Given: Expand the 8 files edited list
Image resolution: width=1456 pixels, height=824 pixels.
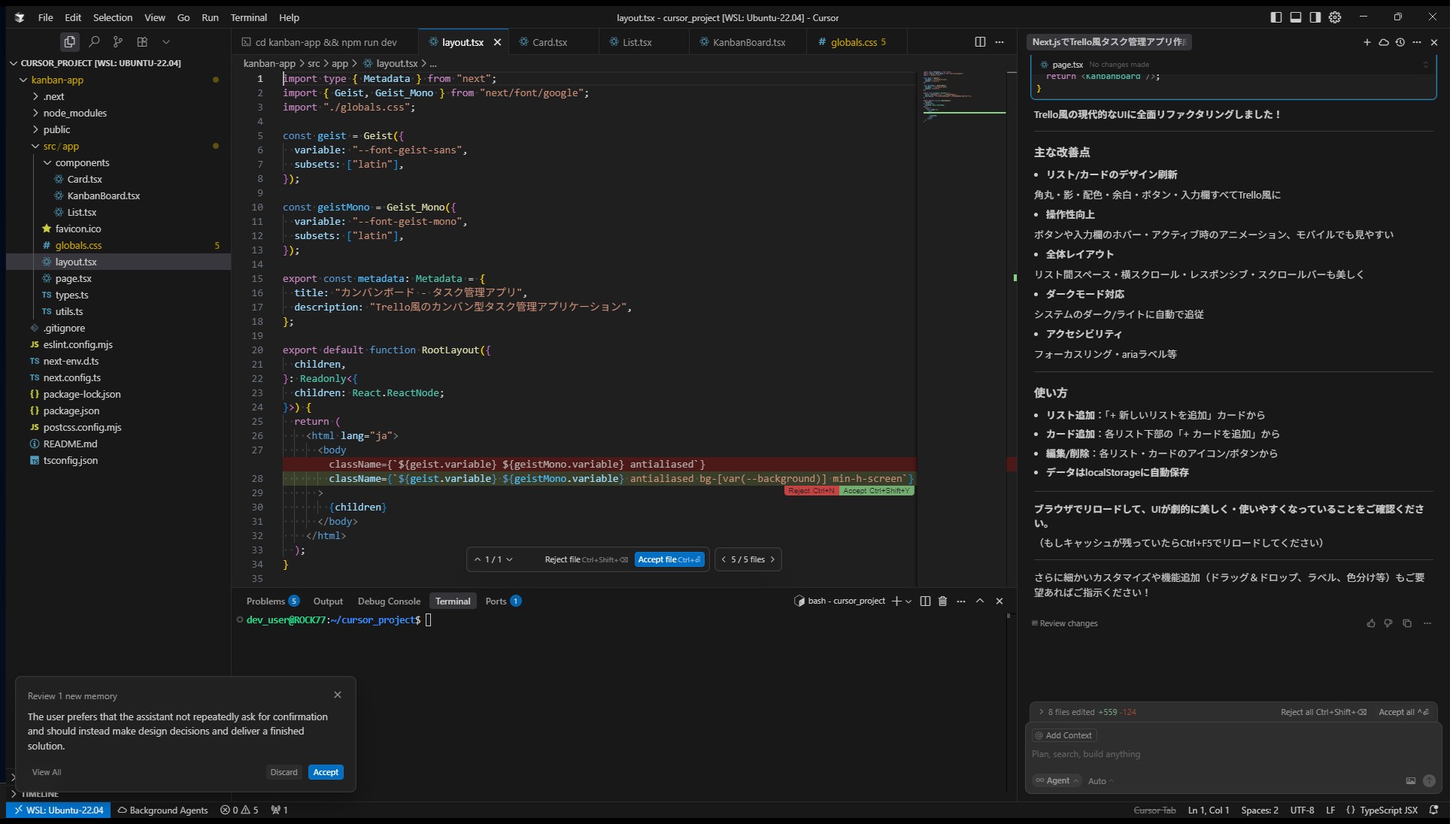Looking at the screenshot, I should pyautogui.click(x=1041, y=712).
